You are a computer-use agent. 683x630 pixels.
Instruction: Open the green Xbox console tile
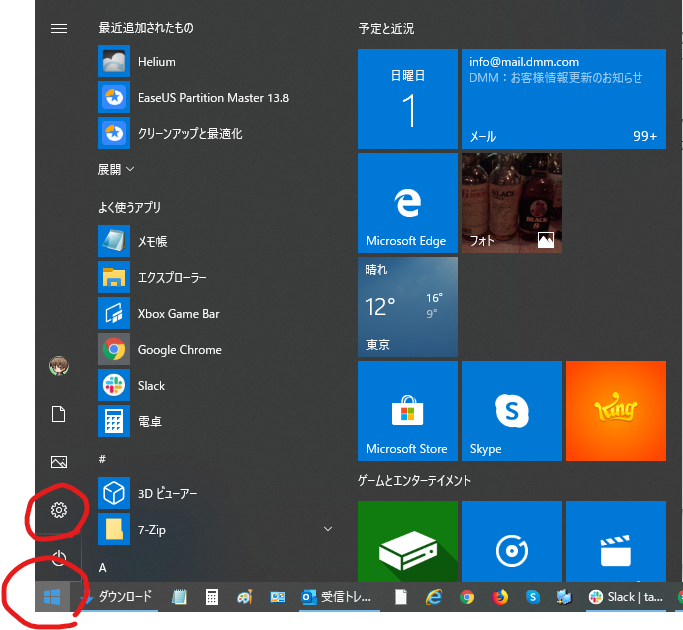(x=408, y=542)
